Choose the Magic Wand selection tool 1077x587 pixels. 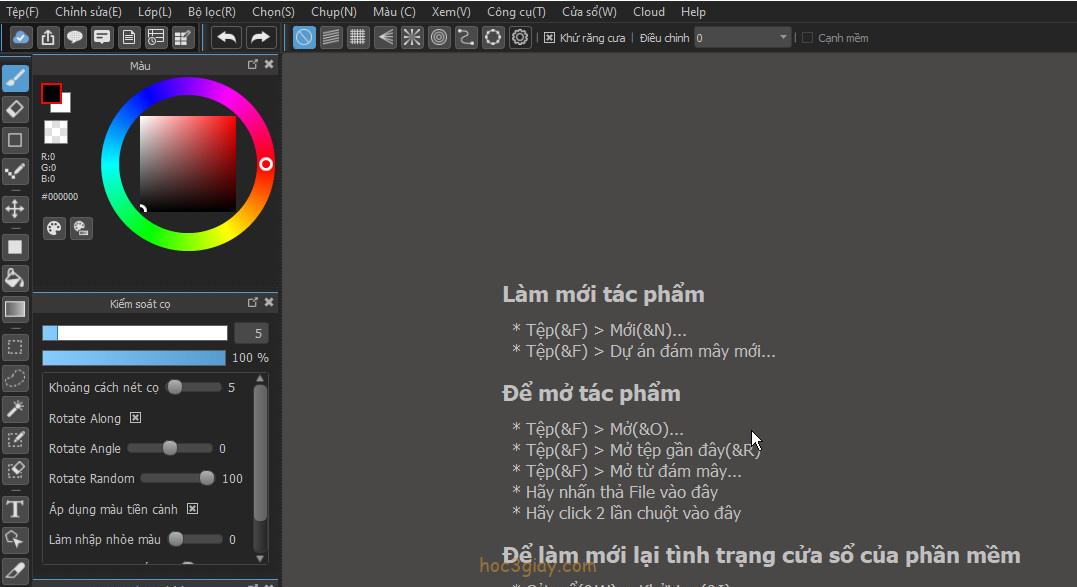coord(15,408)
